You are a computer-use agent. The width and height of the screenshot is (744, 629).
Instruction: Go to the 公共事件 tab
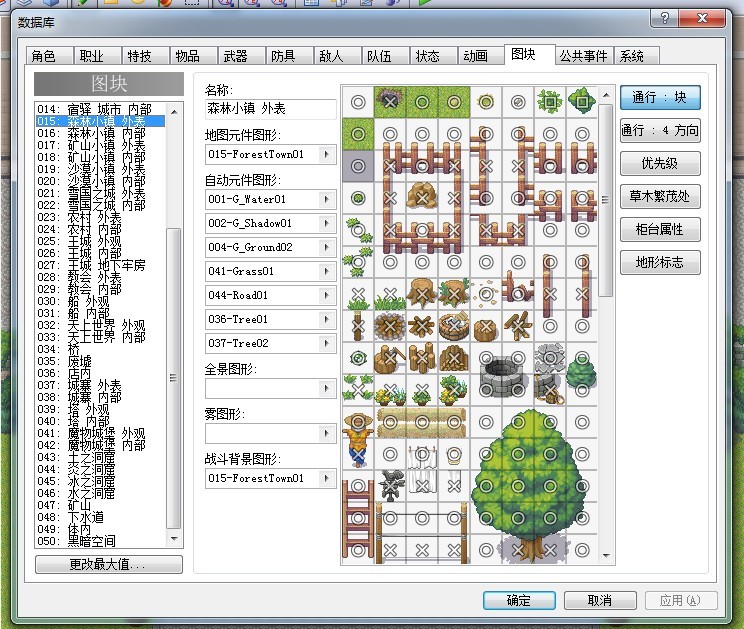[x=584, y=56]
